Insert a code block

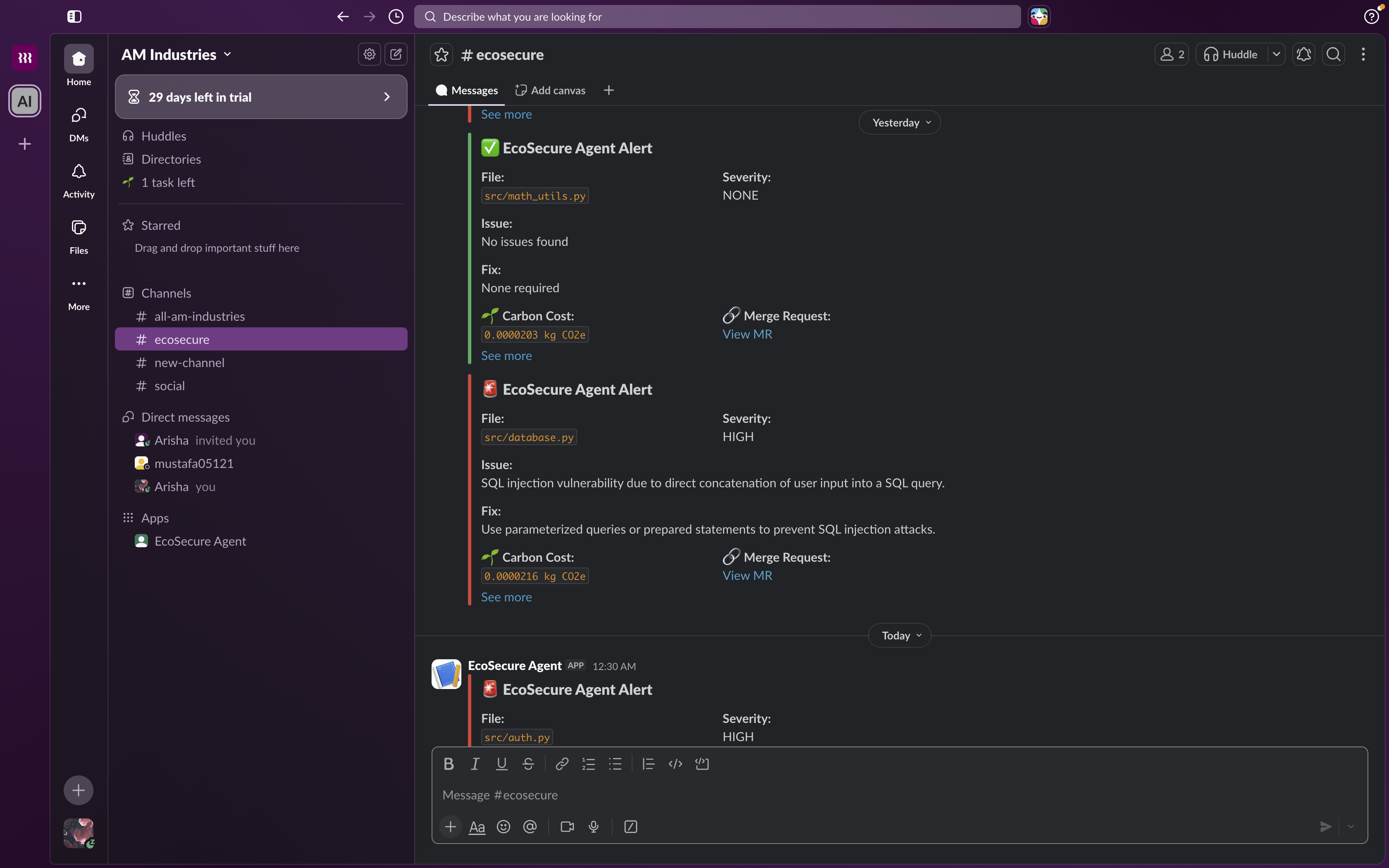[702, 763]
